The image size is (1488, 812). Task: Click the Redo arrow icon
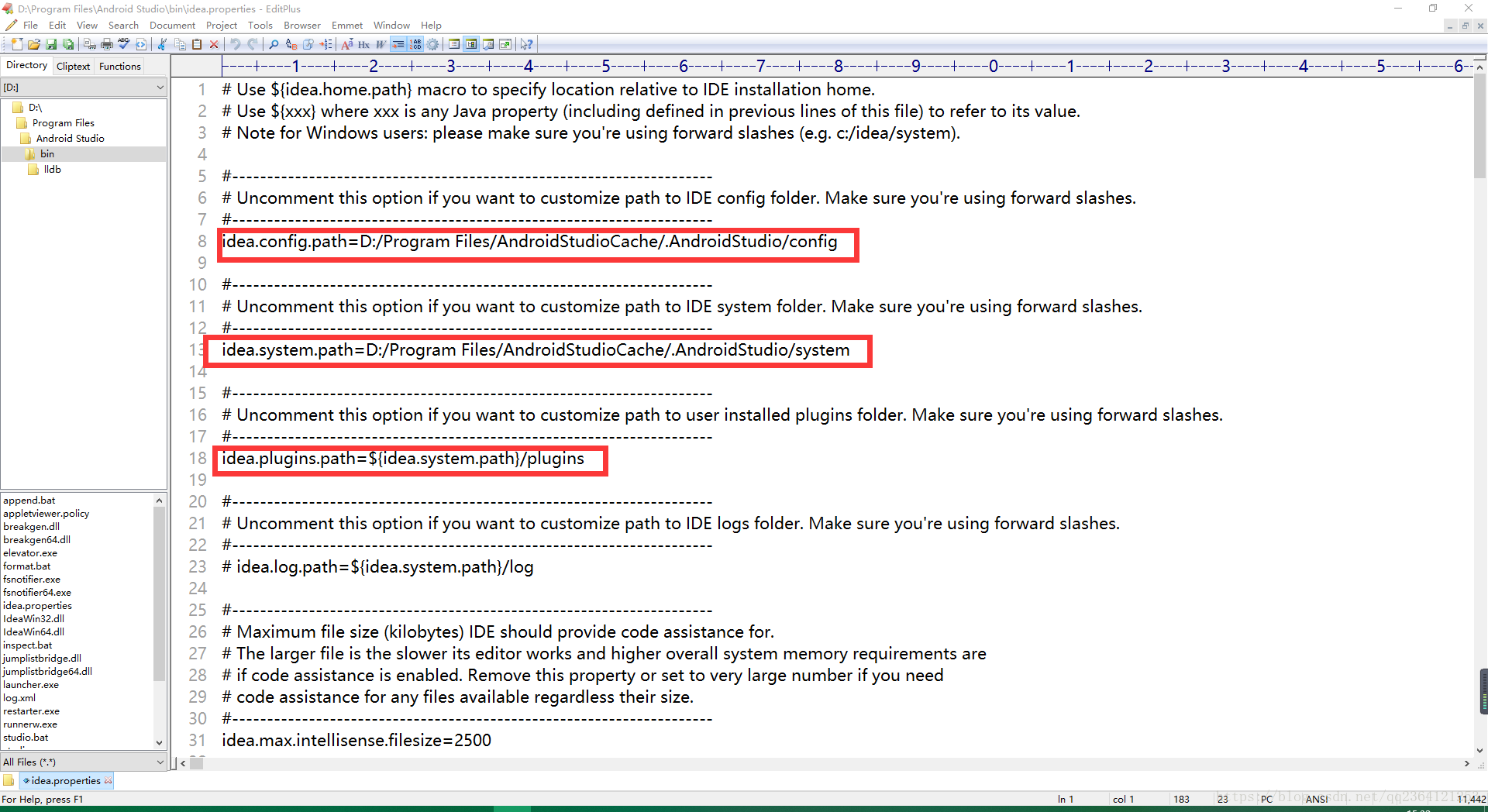pyautogui.click(x=253, y=44)
